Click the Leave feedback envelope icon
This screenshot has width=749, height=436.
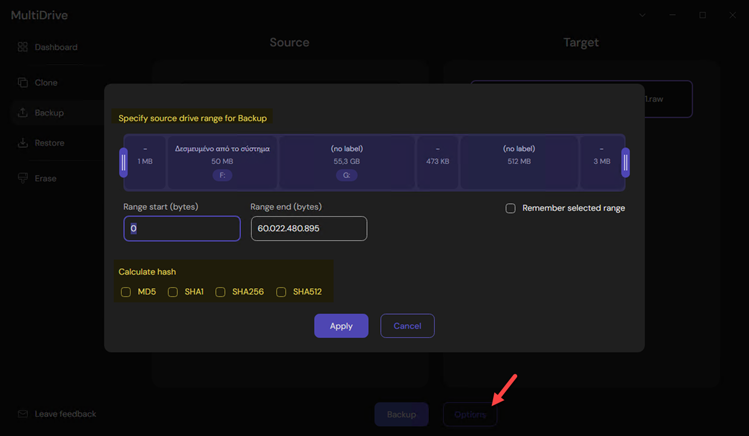tap(22, 414)
